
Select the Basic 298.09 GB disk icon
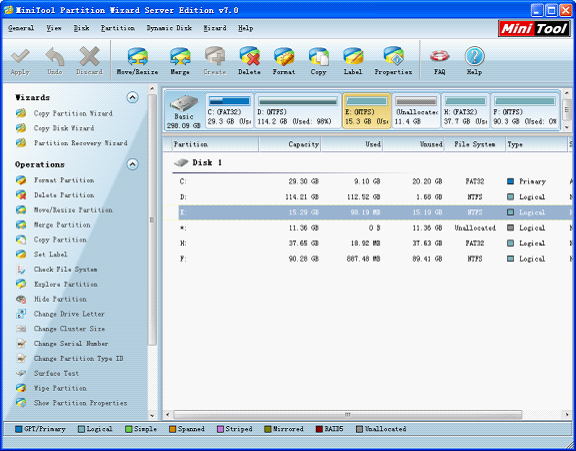[x=184, y=110]
